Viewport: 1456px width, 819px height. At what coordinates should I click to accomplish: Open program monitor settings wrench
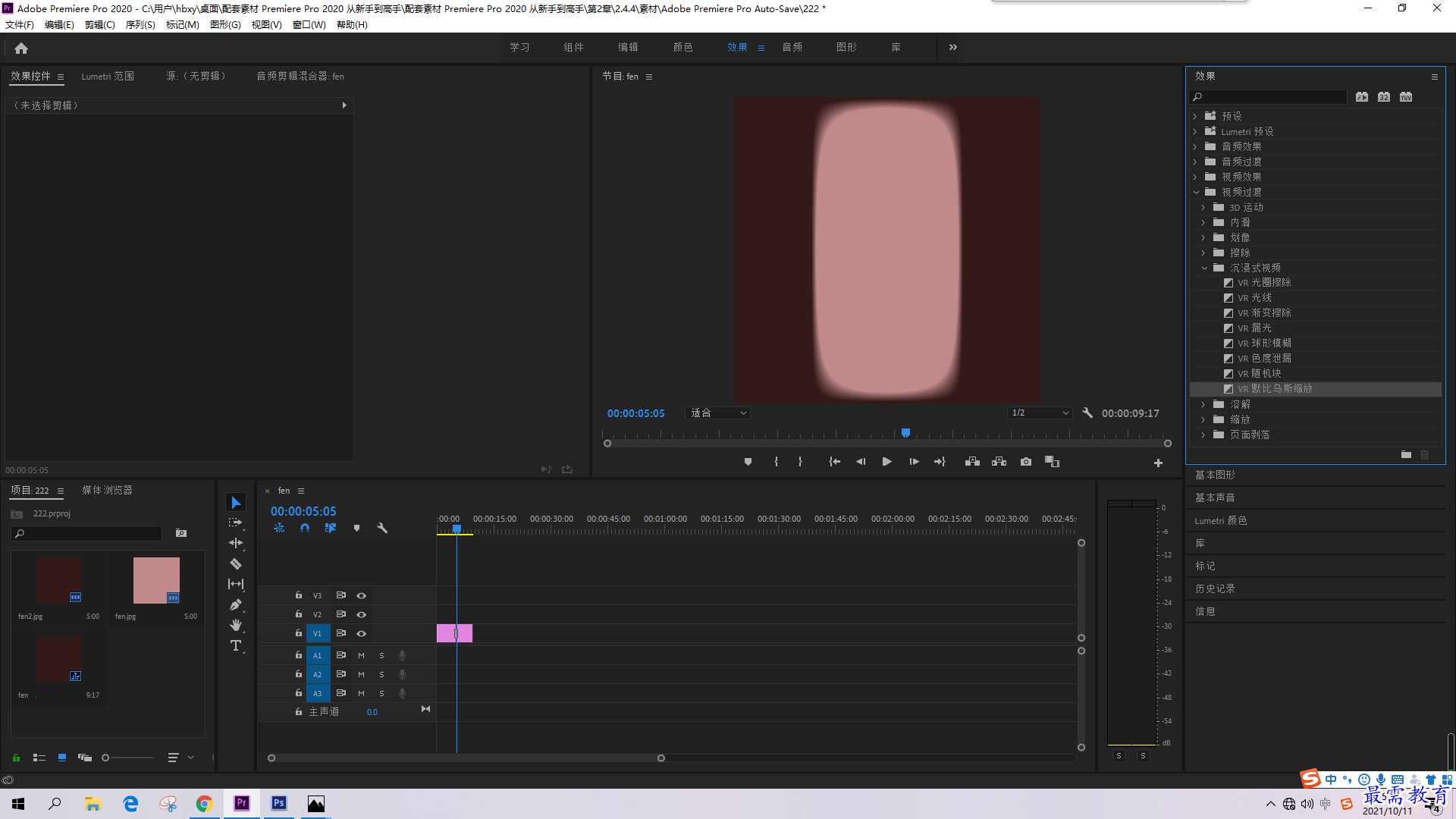tap(1087, 413)
